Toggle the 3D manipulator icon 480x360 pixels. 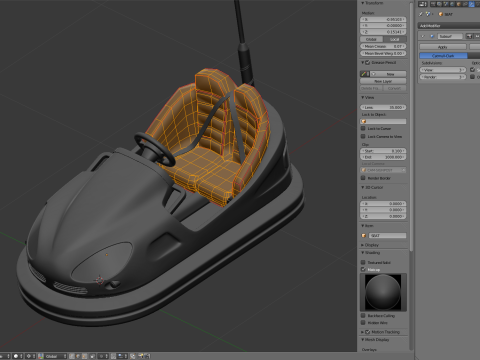41,356
